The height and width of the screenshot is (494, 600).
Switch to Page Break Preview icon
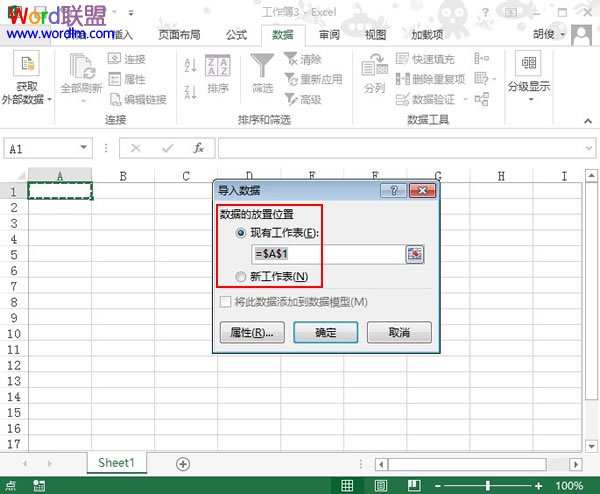(414, 486)
